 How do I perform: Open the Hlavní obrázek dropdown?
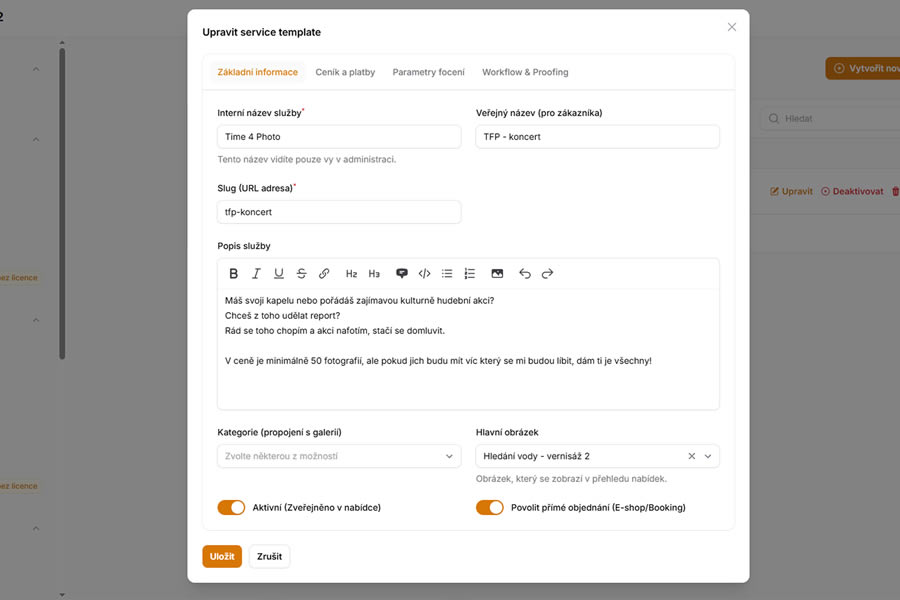(x=708, y=455)
